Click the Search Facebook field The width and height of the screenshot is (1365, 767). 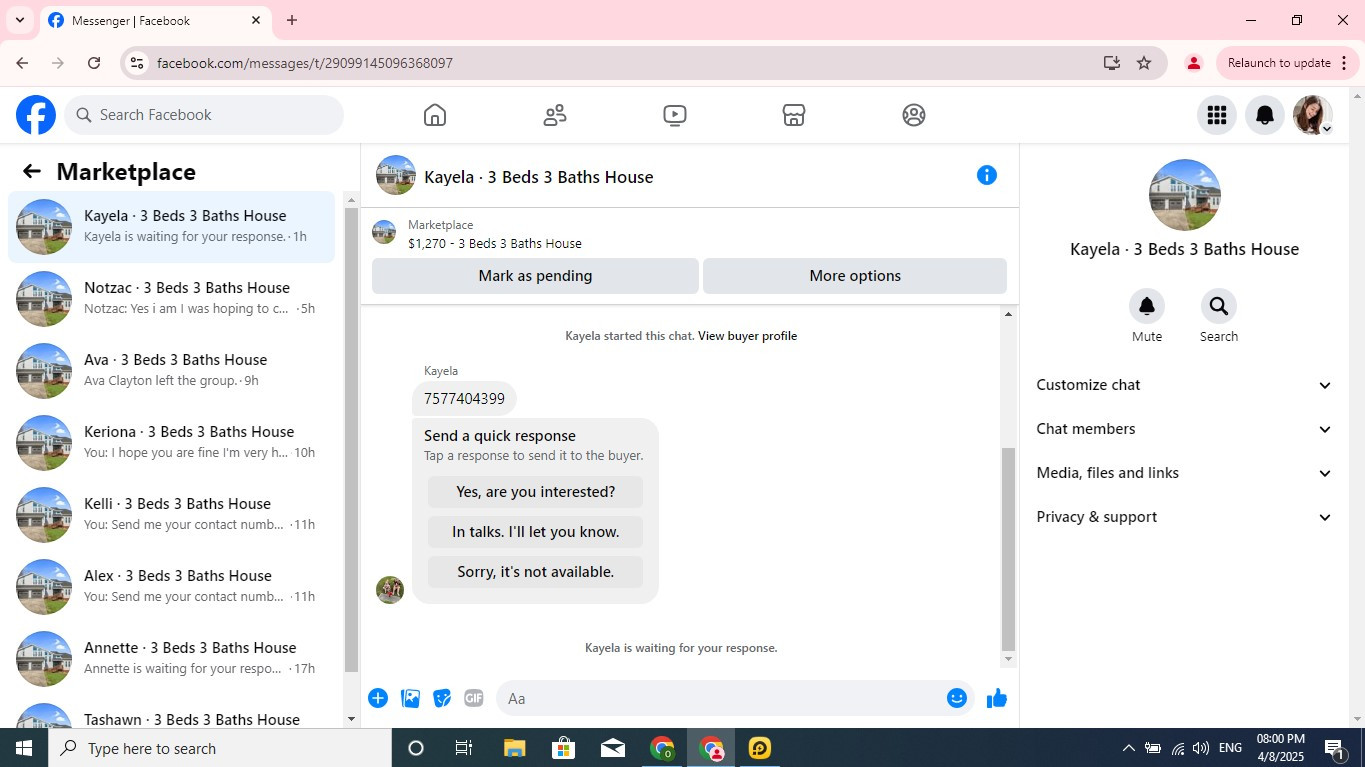(x=204, y=115)
